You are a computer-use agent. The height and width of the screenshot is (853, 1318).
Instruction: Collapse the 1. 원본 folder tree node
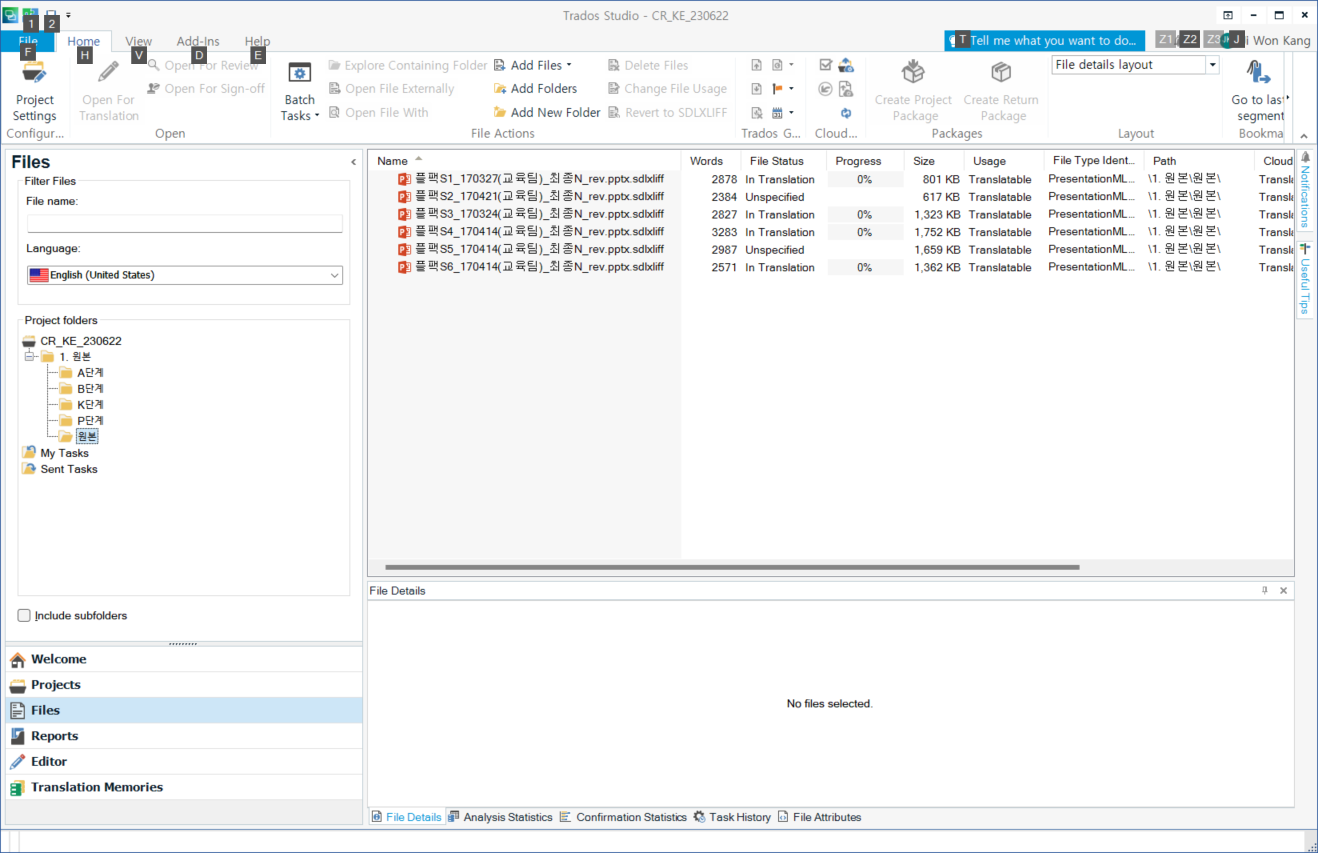tap(29, 357)
